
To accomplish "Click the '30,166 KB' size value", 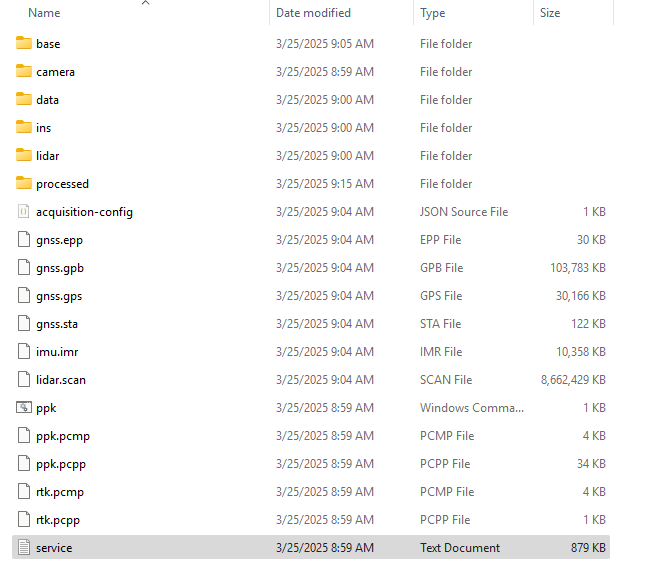I will click(581, 296).
